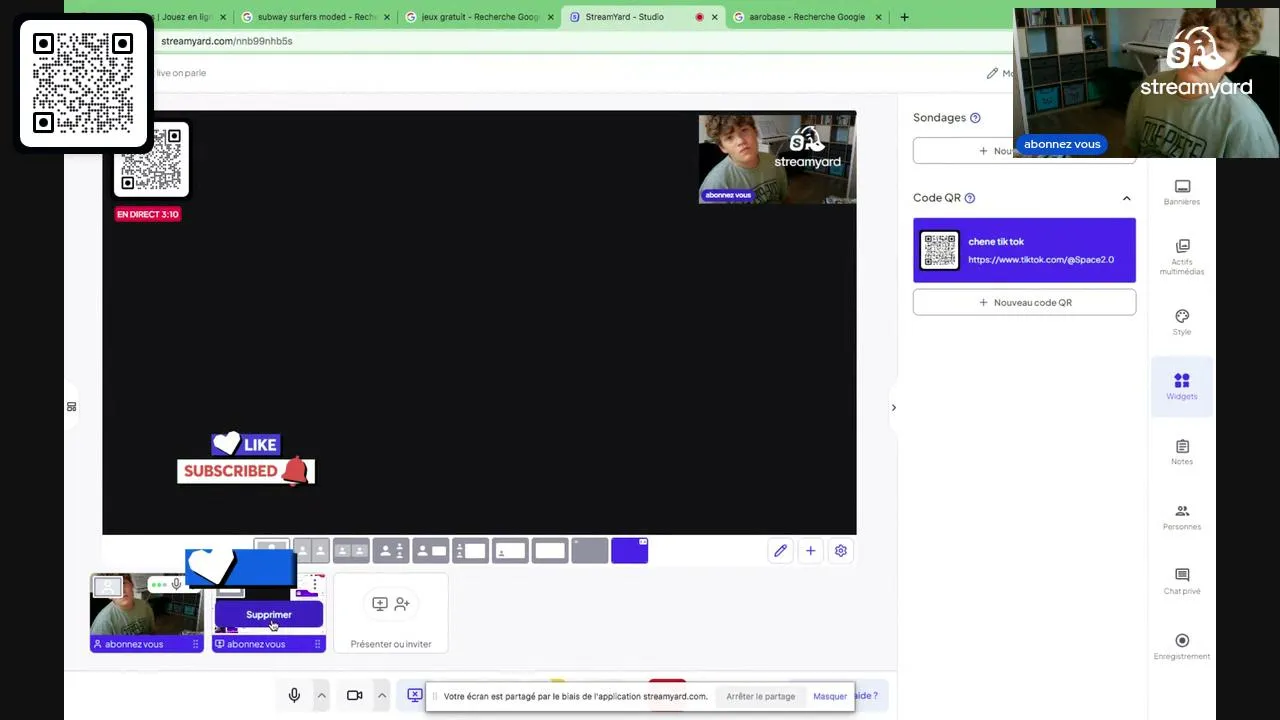1280x720 pixels.
Task: Open the Bannières panel
Action: tap(1182, 192)
